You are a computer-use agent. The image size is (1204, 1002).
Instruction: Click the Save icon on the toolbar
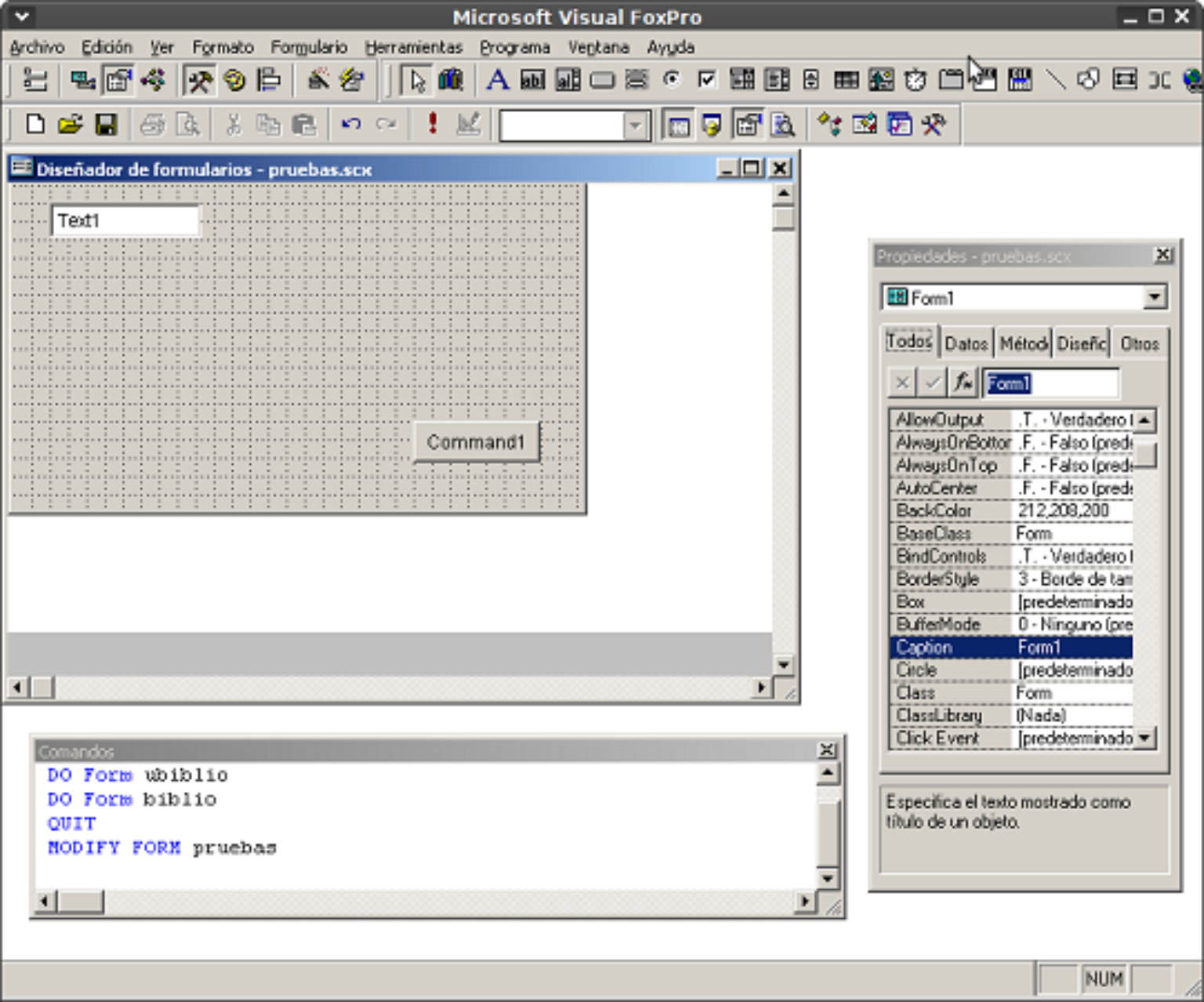pos(107,124)
